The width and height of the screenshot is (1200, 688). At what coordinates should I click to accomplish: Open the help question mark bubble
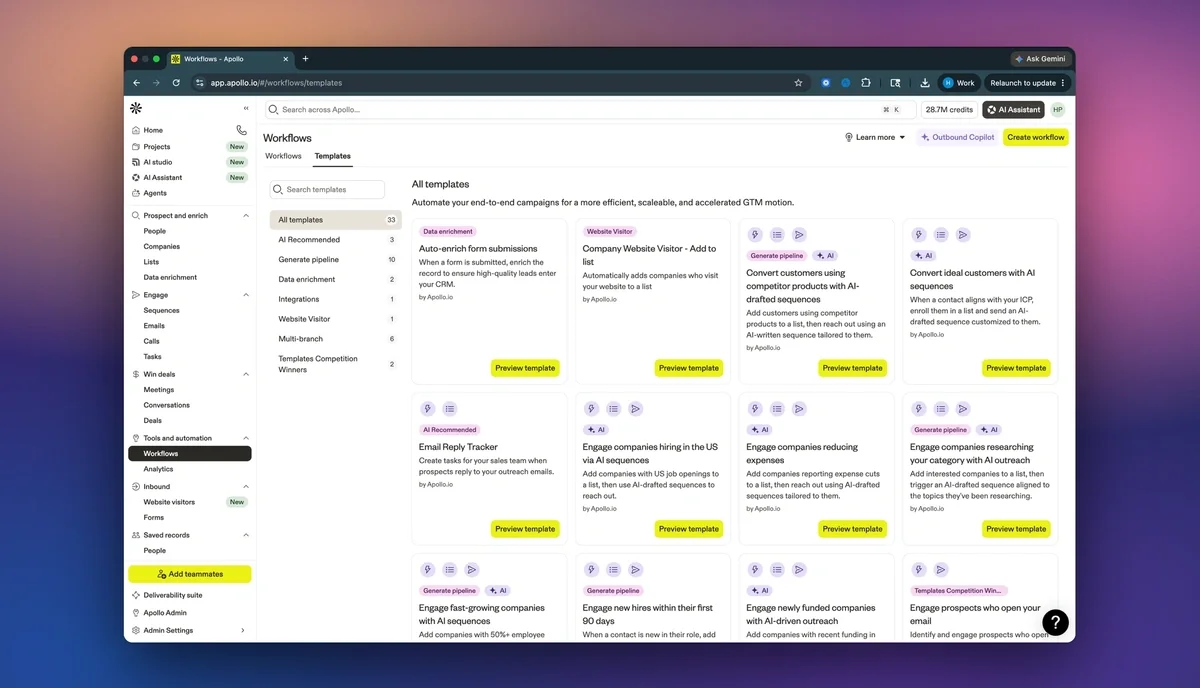(x=1056, y=622)
